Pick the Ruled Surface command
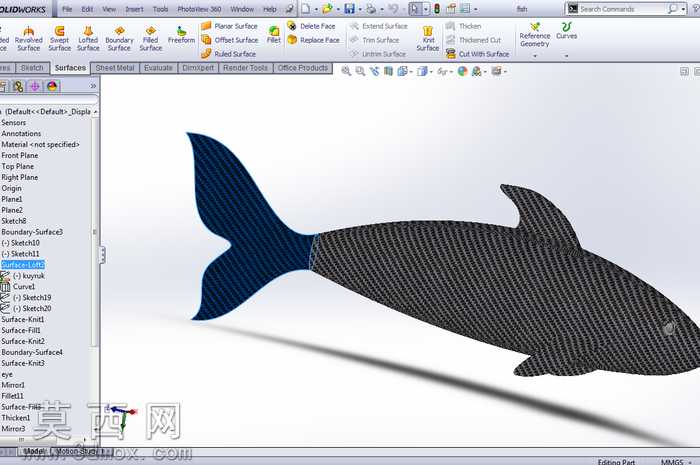 (x=228, y=54)
